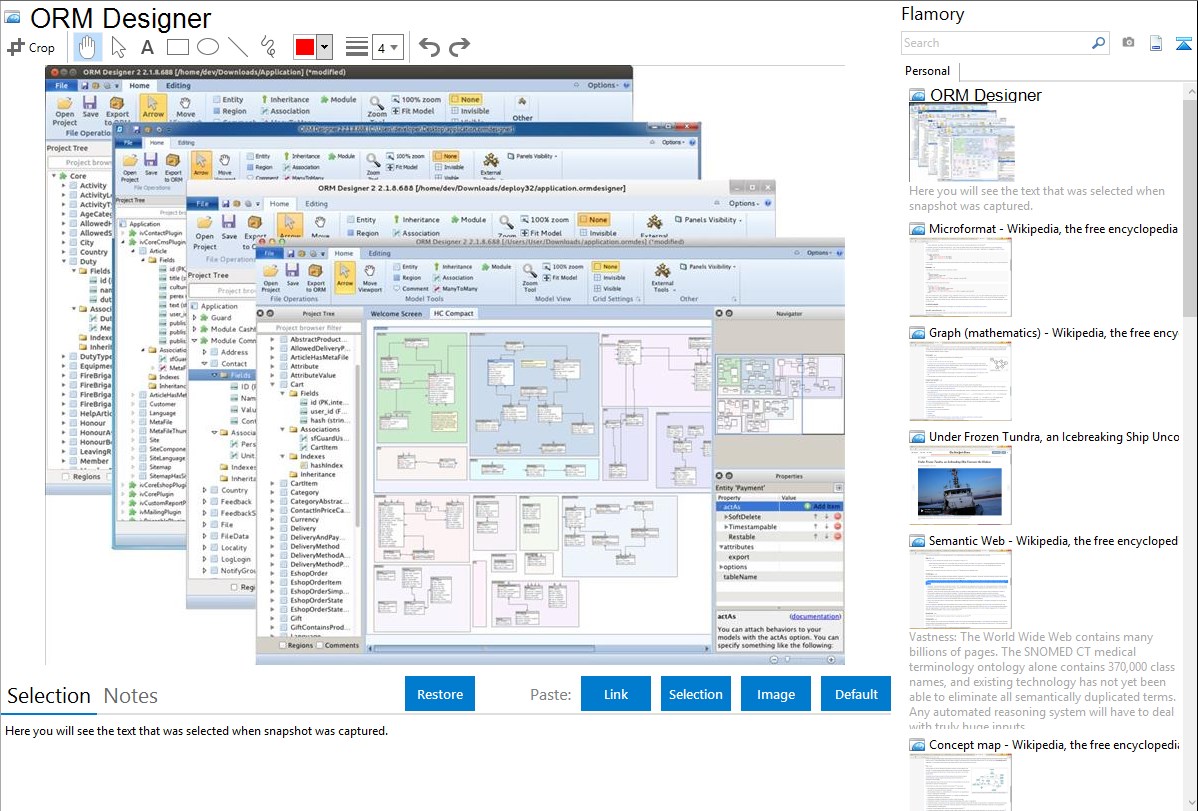Viewport: 1198px width, 811px height.
Task: Paste as Selection
Action: [x=695, y=694]
